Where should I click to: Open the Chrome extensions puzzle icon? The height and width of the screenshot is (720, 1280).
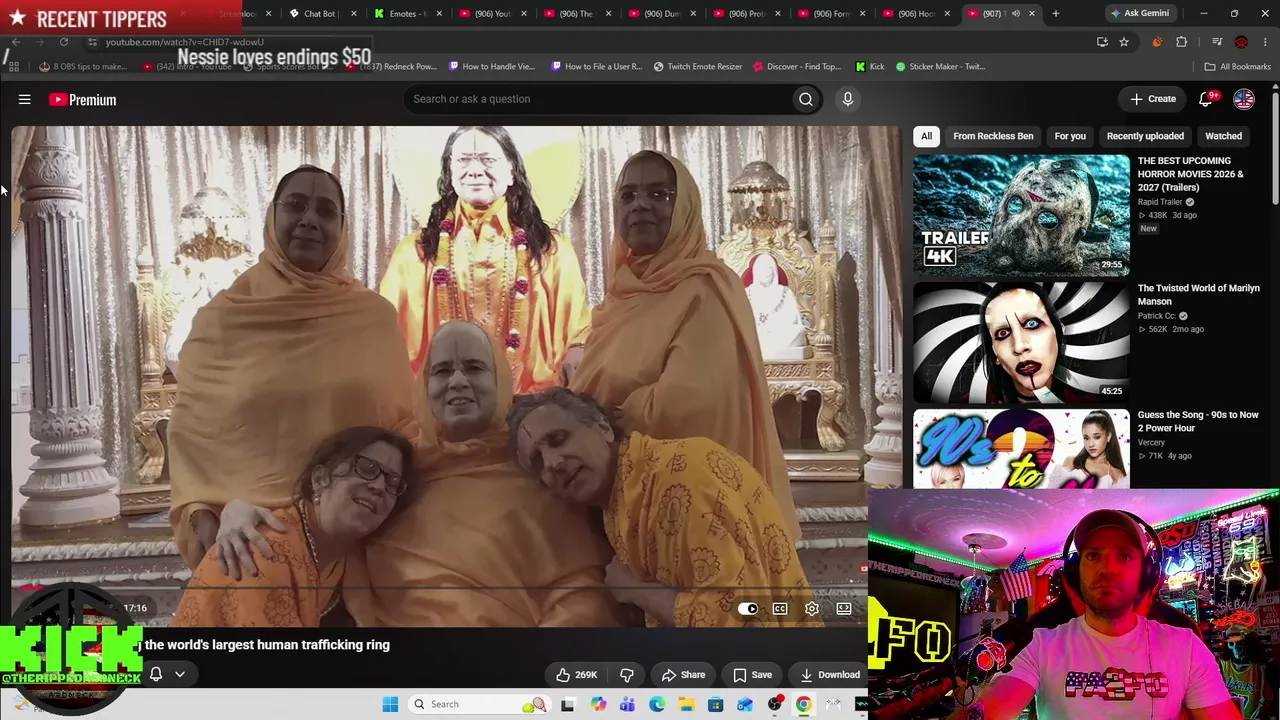[1182, 42]
